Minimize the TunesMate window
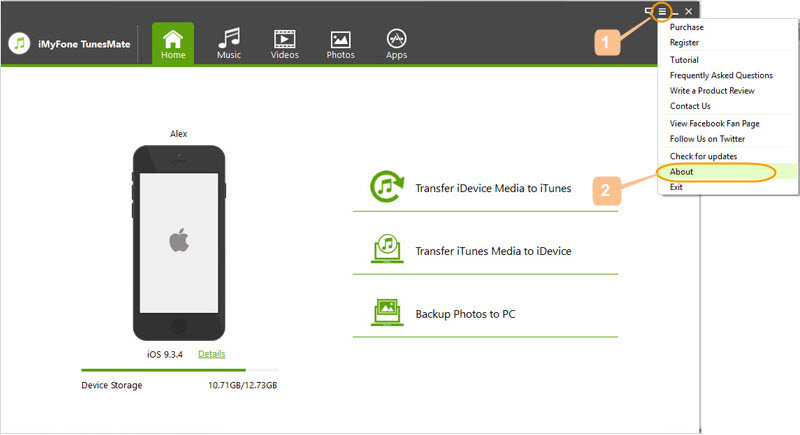Screen dimensions: 800x435 point(675,11)
